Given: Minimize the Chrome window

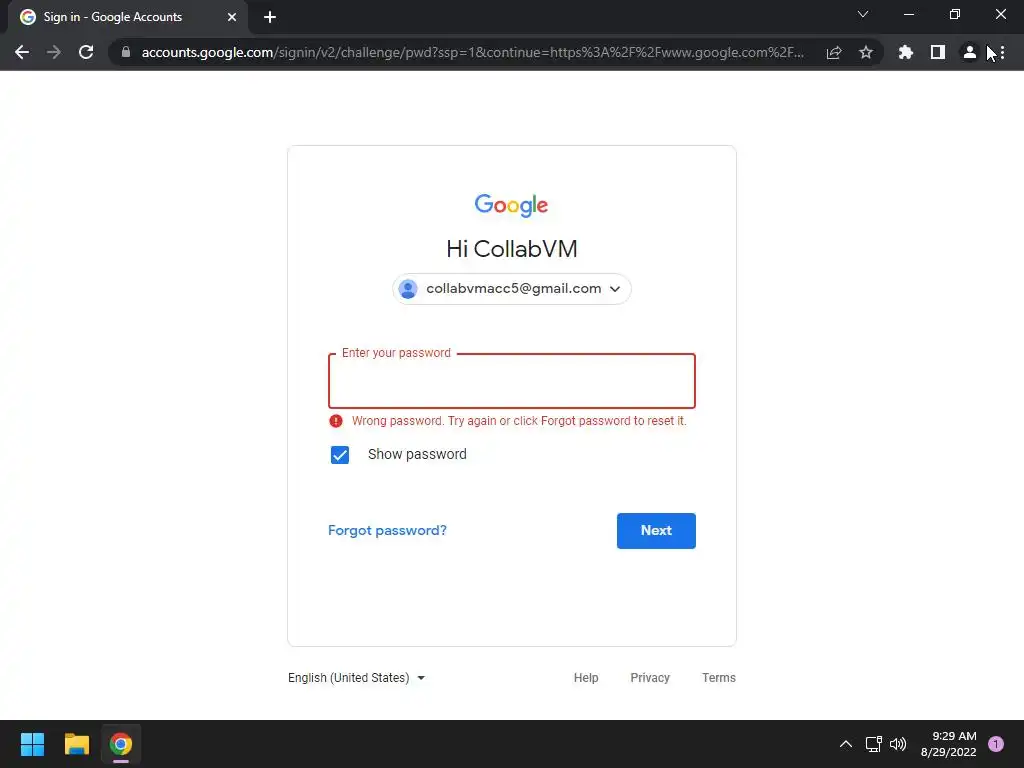Looking at the screenshot, I should point(908,14).
